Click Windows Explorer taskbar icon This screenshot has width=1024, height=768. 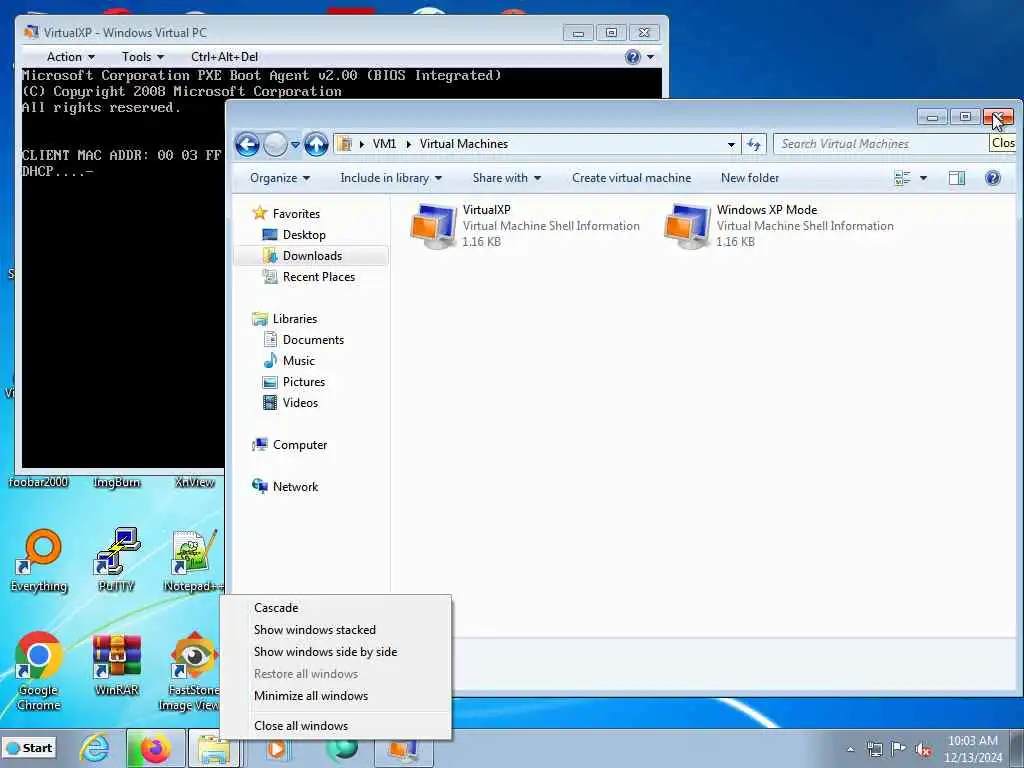tap(214, 748)
